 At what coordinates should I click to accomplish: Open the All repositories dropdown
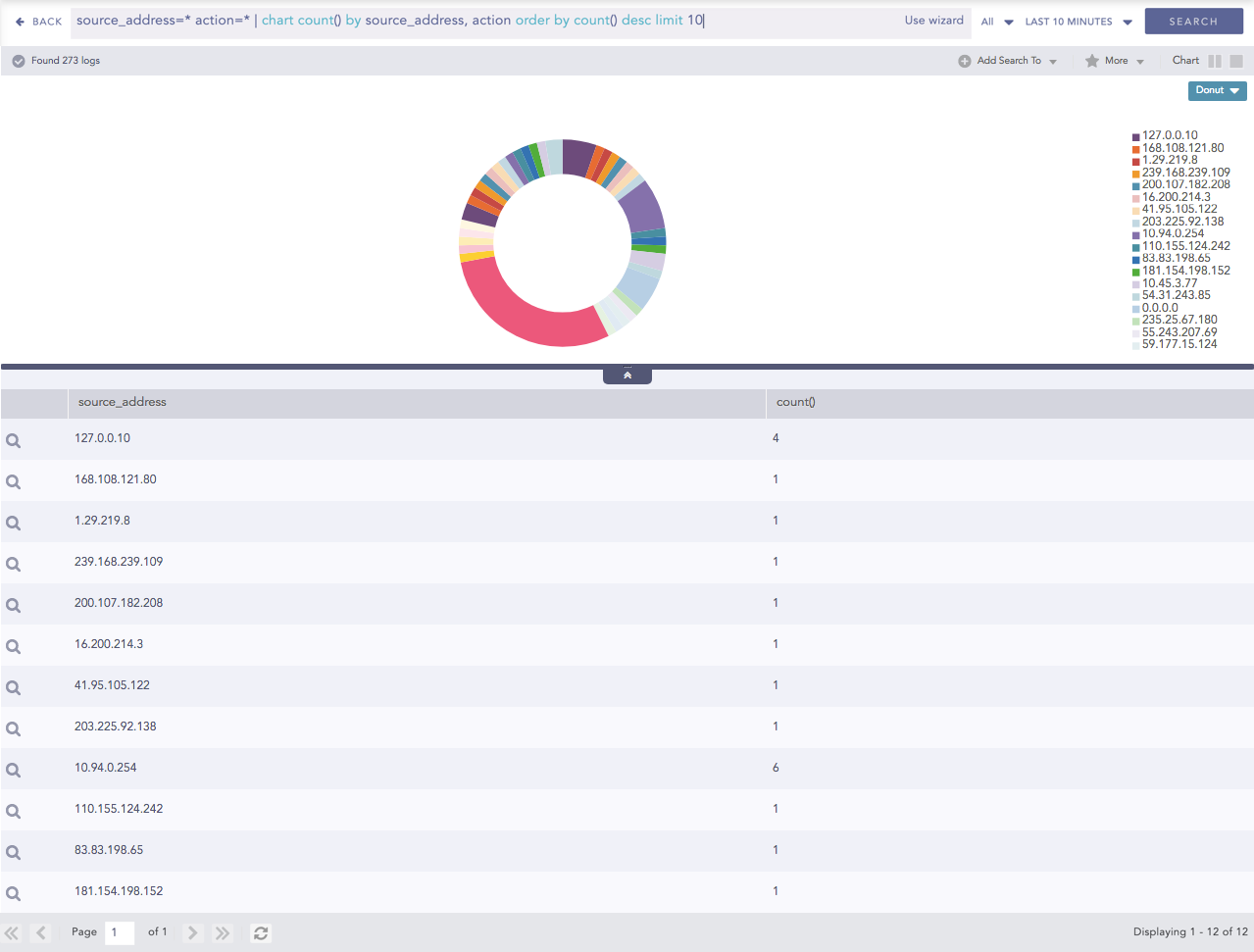(996, 22)
